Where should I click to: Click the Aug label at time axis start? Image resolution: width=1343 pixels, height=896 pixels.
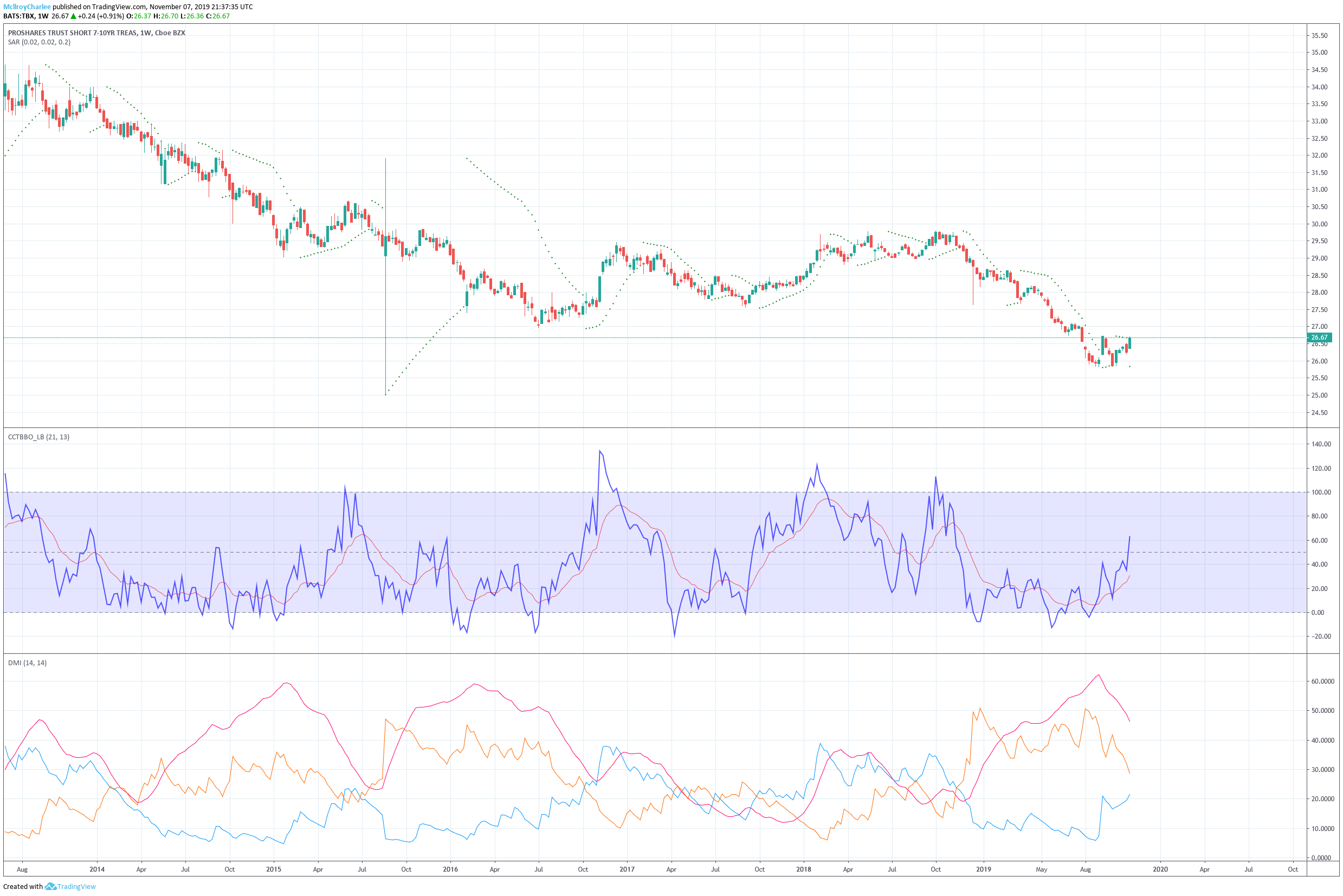22,869
